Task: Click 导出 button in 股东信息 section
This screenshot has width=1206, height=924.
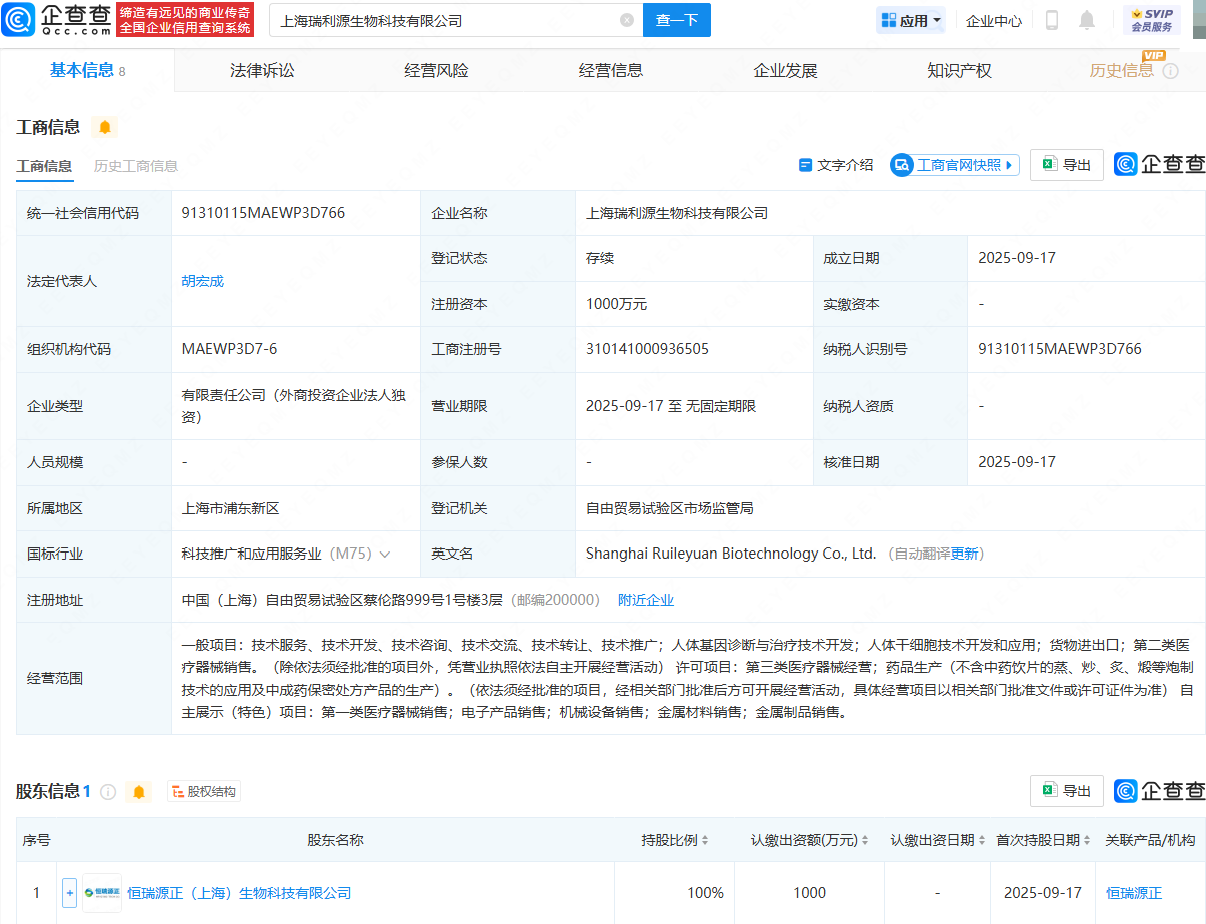Action: 1067,791
